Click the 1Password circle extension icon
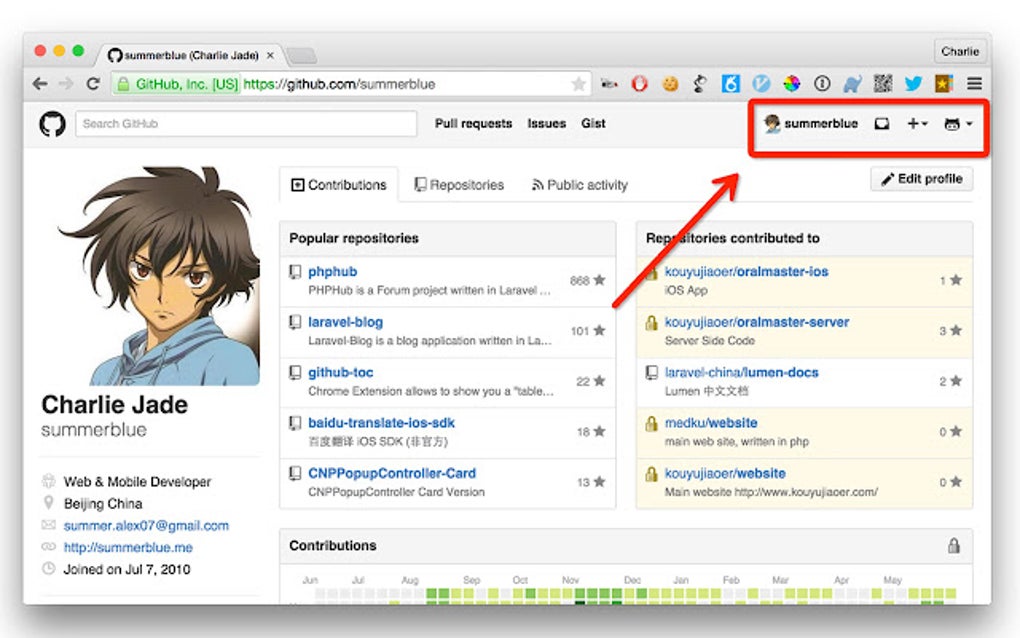The width and height of the screenshot is (1020, 638). pyautogui.click(x=822, y=83)
